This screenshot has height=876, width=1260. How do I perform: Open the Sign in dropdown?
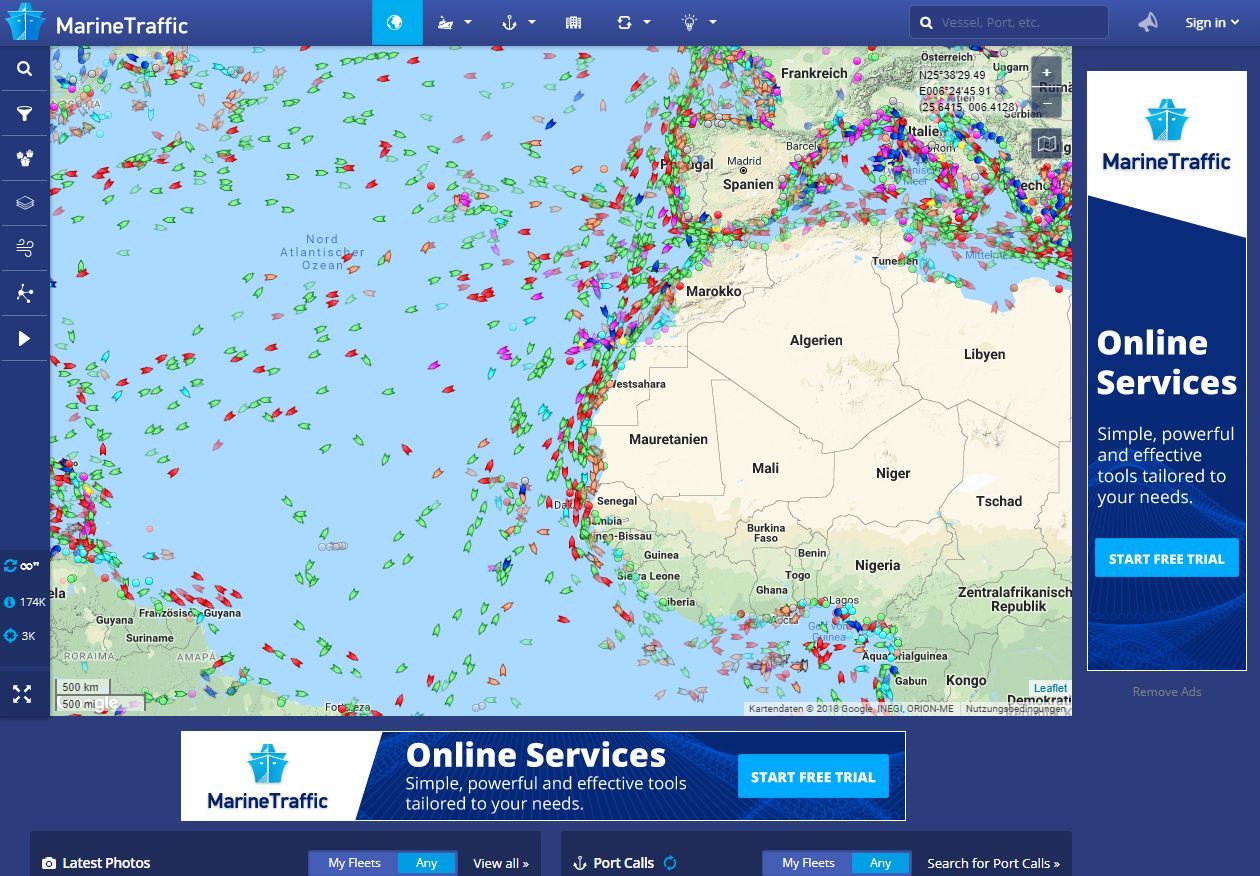tap(1212, 22)
